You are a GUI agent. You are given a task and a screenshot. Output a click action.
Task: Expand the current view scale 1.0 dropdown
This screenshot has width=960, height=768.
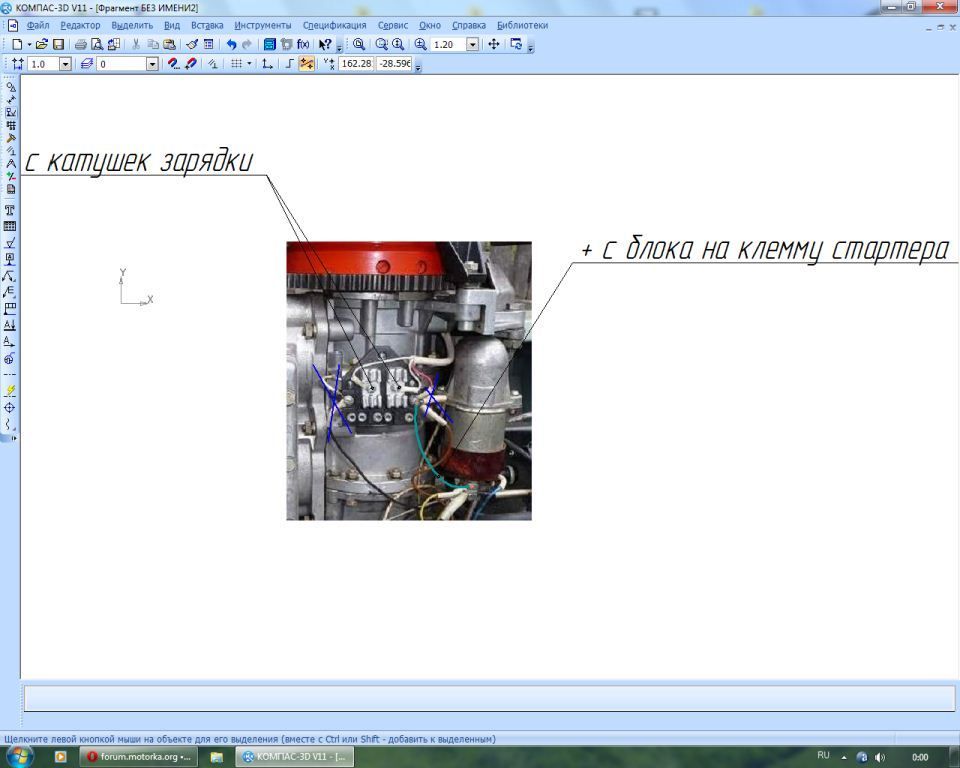tap(66, 64)
